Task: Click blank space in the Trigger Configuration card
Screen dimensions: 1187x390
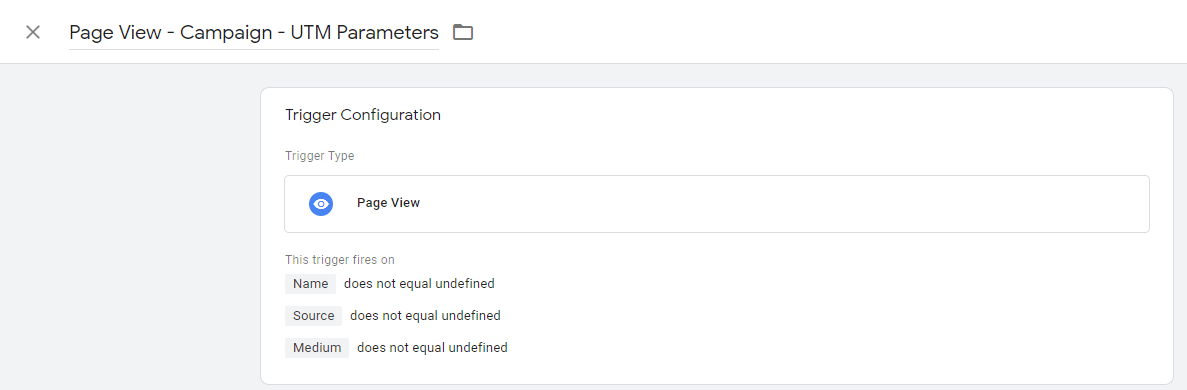Action: (833, 318)
